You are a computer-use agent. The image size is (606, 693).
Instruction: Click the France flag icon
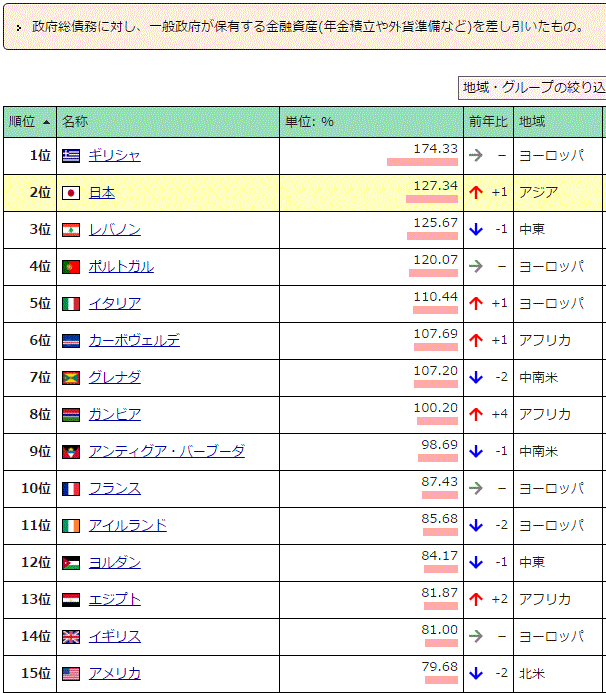click(x=71, y=489)
